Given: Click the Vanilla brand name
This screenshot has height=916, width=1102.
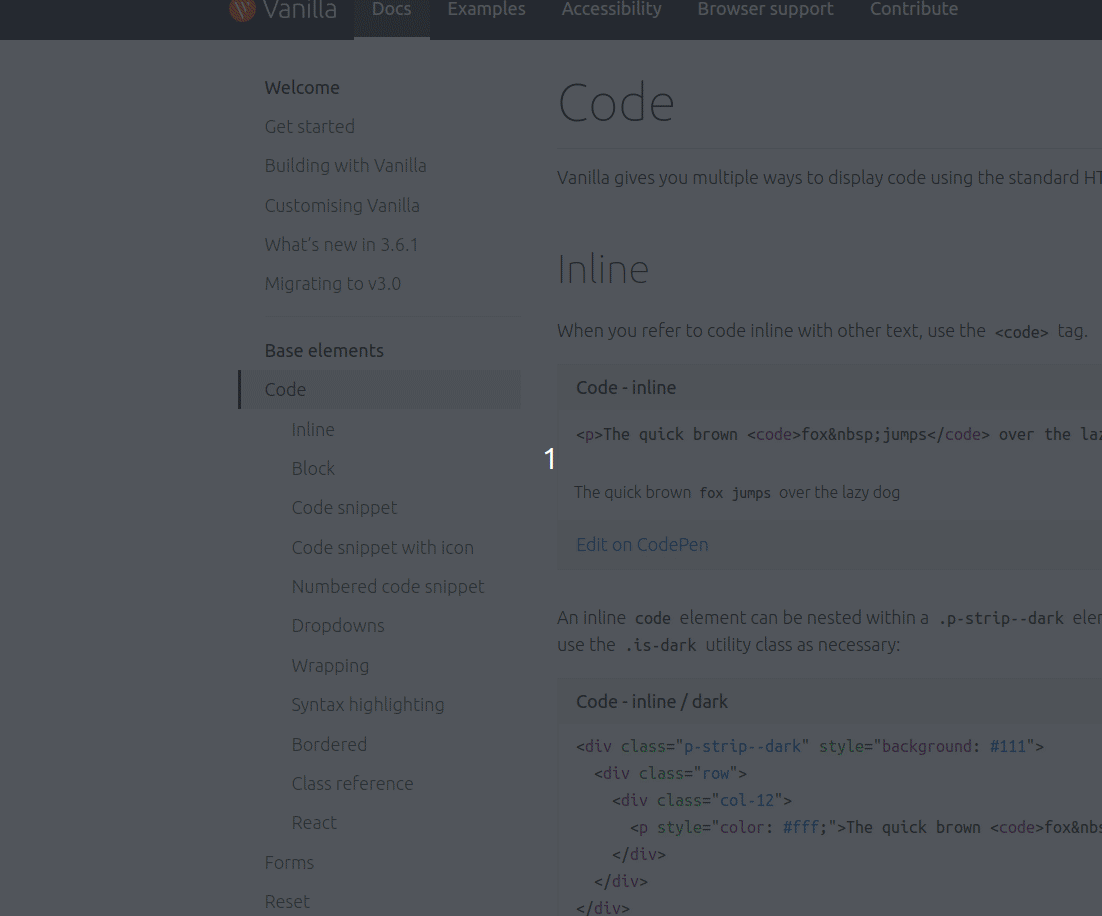Looking at the screenshot, I should pyautogui.click(x=299, y=10).
